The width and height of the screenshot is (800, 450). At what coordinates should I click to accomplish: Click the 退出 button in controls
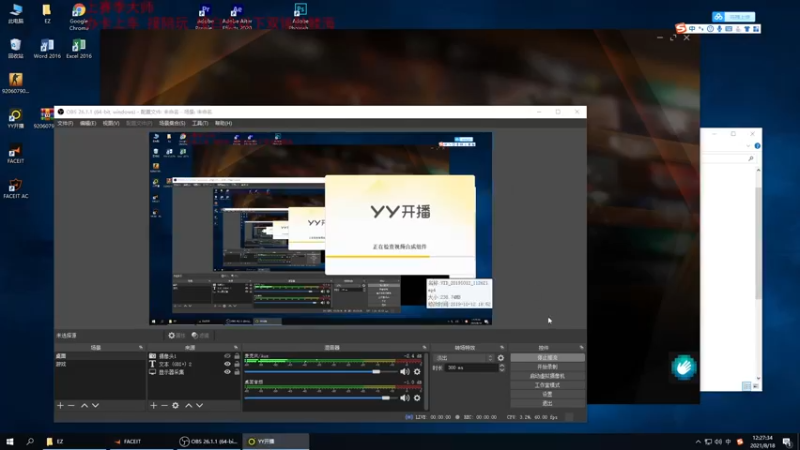(x=547, y=404)
